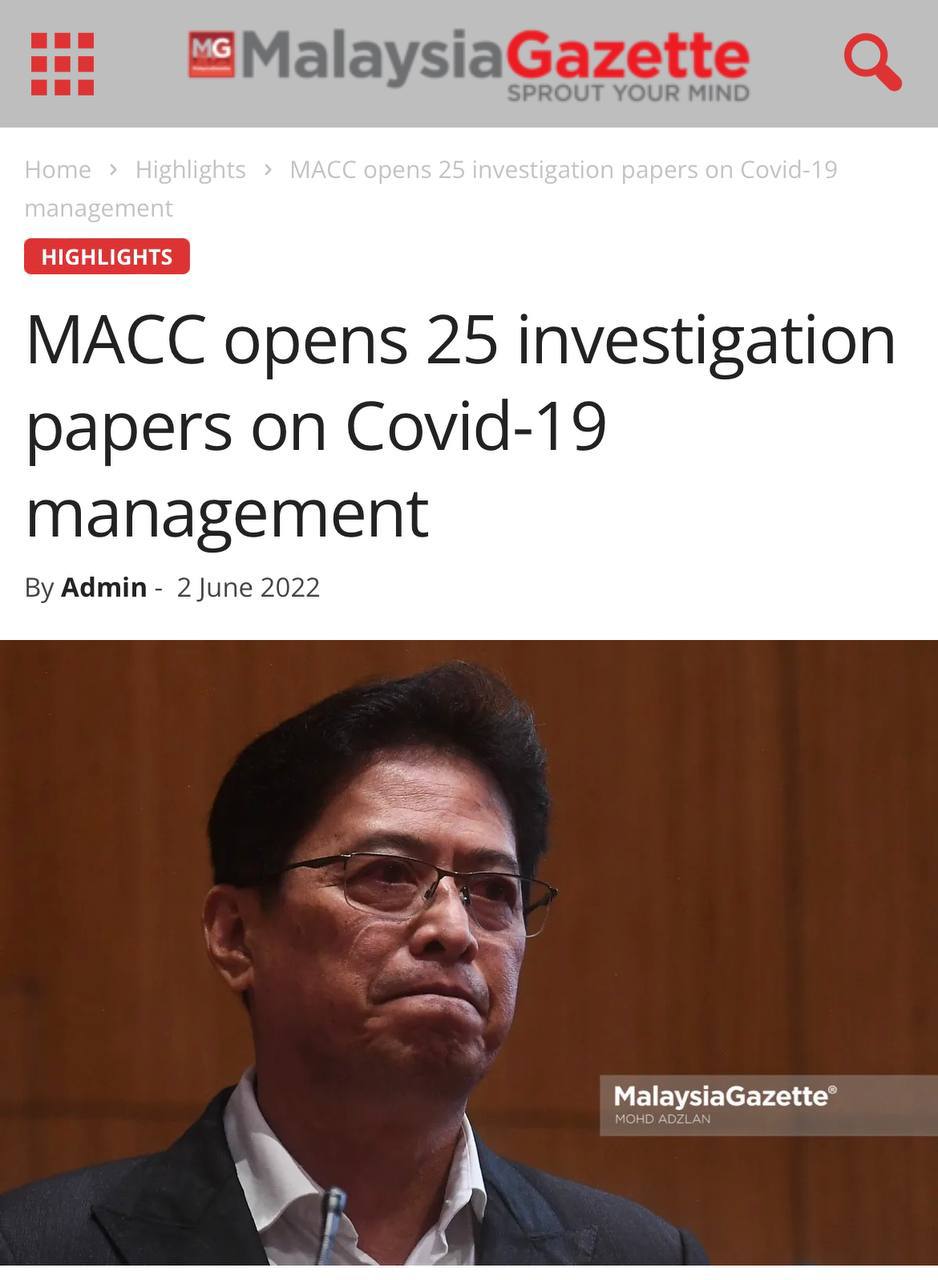This screenshot has height=1280, width=938.
Task: Click the SPROUT YOUR MIND tagline
Action: pyautogui.click(x=628, y=93)
